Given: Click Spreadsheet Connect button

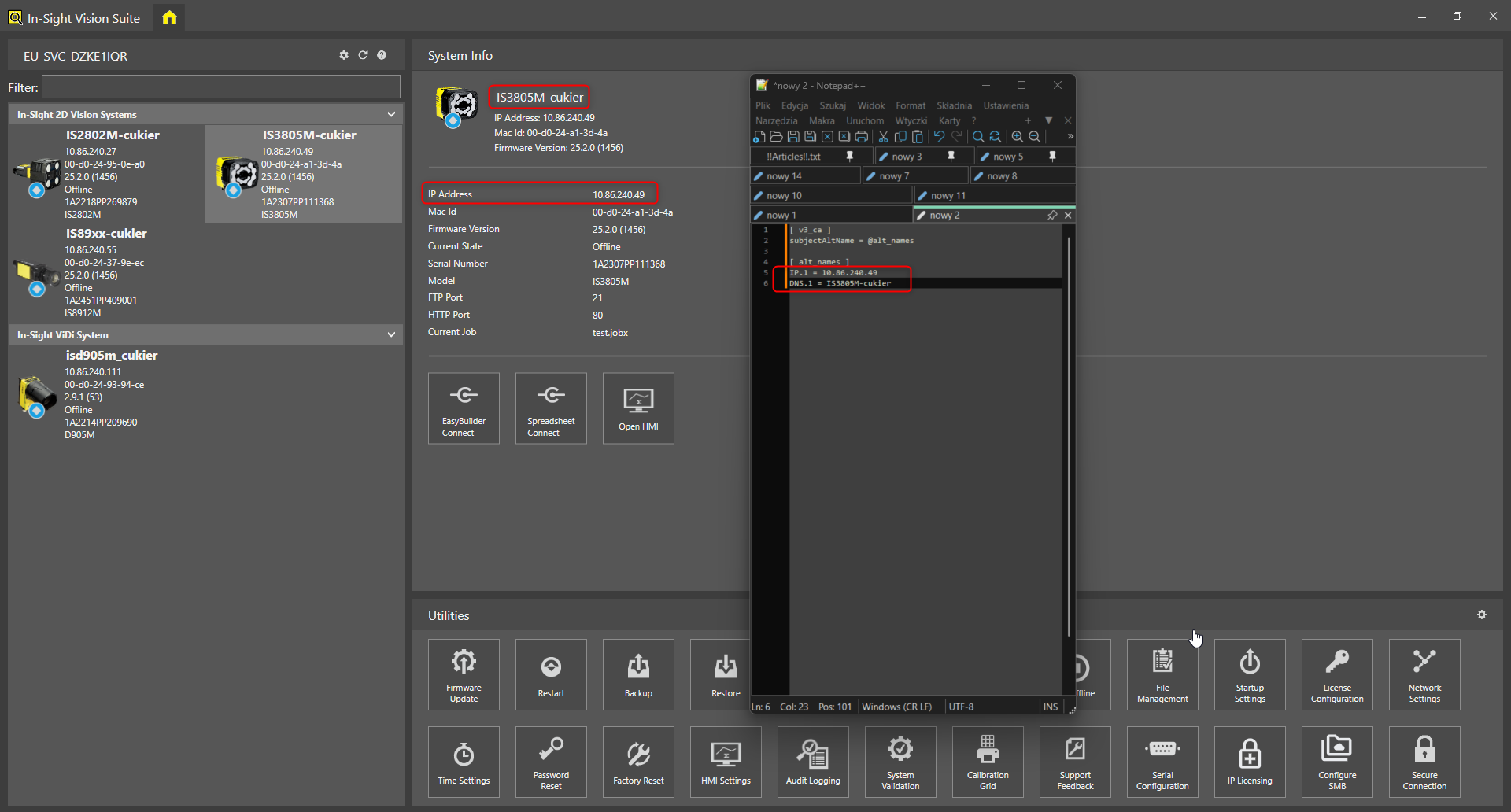Looking at the screenshot, I should tap(551, 408).
